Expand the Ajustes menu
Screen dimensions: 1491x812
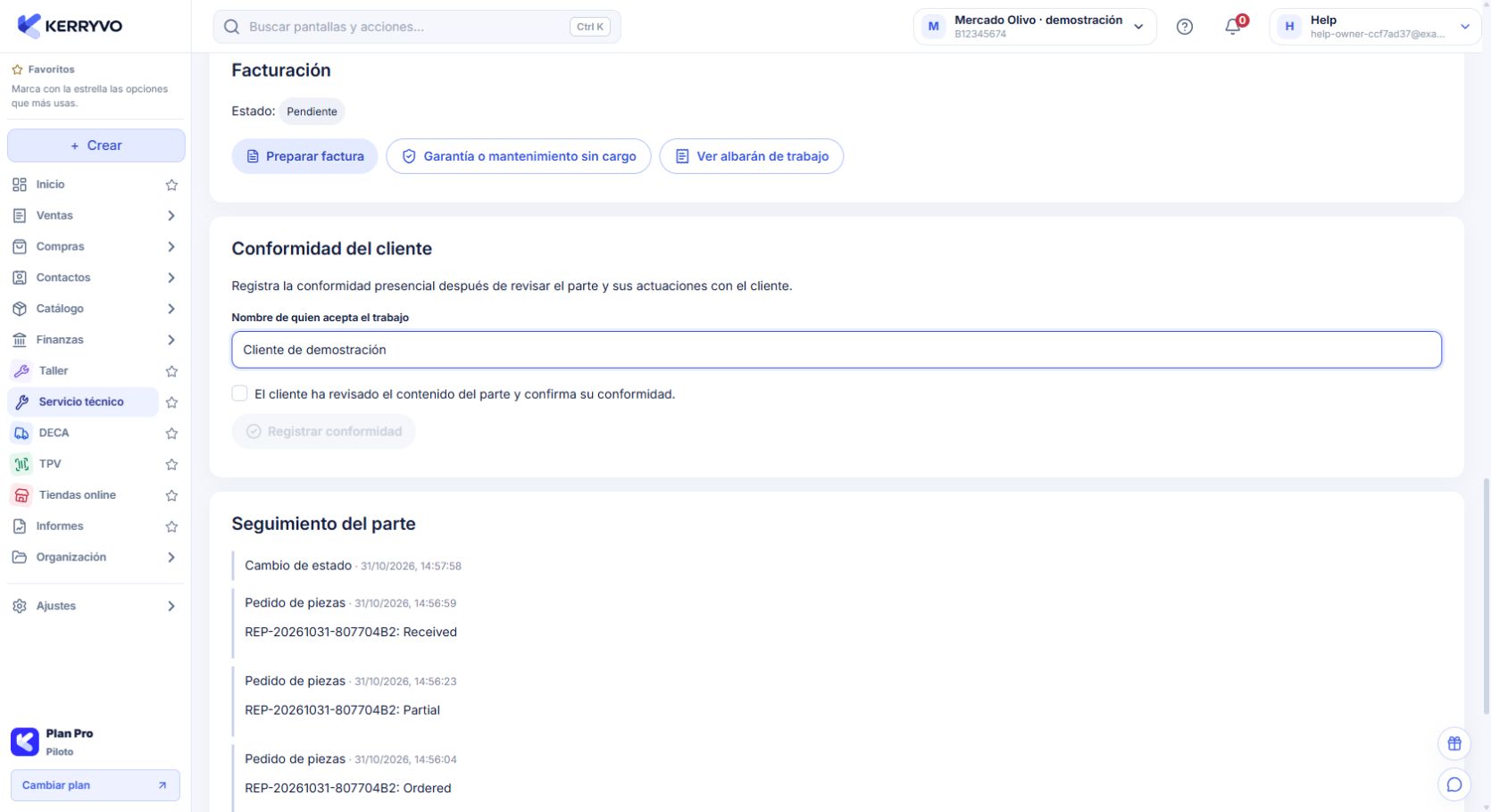(x=96, y=606)
